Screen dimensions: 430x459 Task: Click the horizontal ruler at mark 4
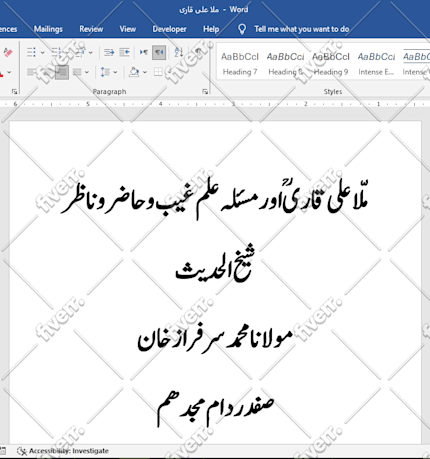pyautogui.click(x=161, y=104)
